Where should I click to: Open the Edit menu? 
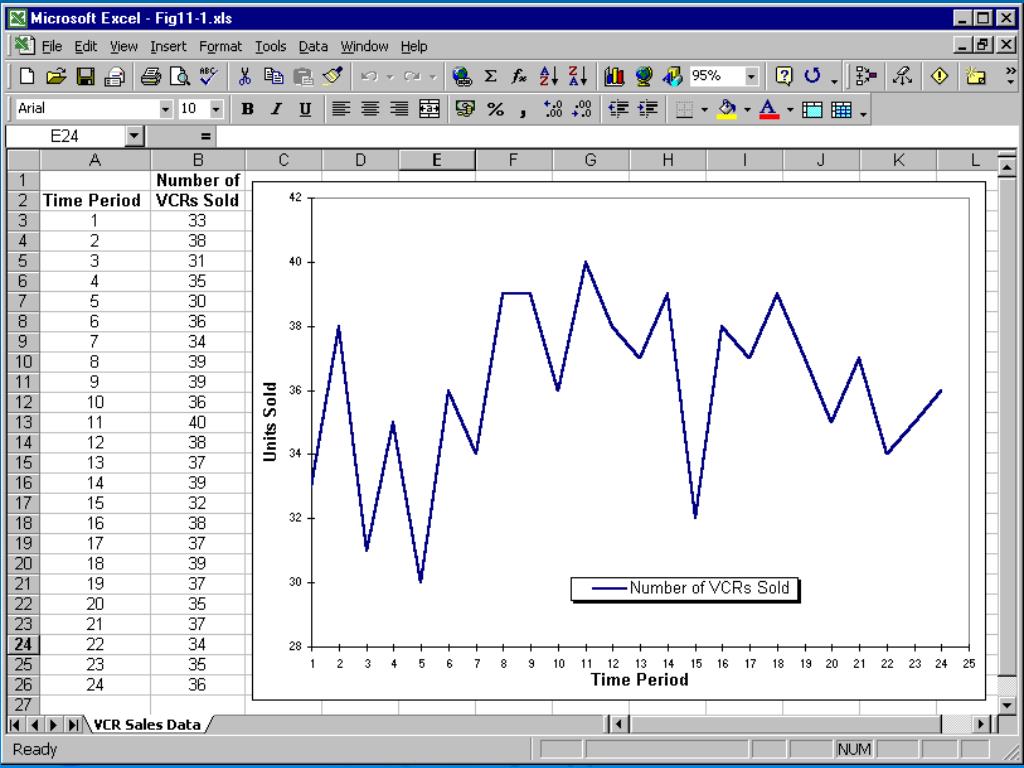(x=86, y=46)
